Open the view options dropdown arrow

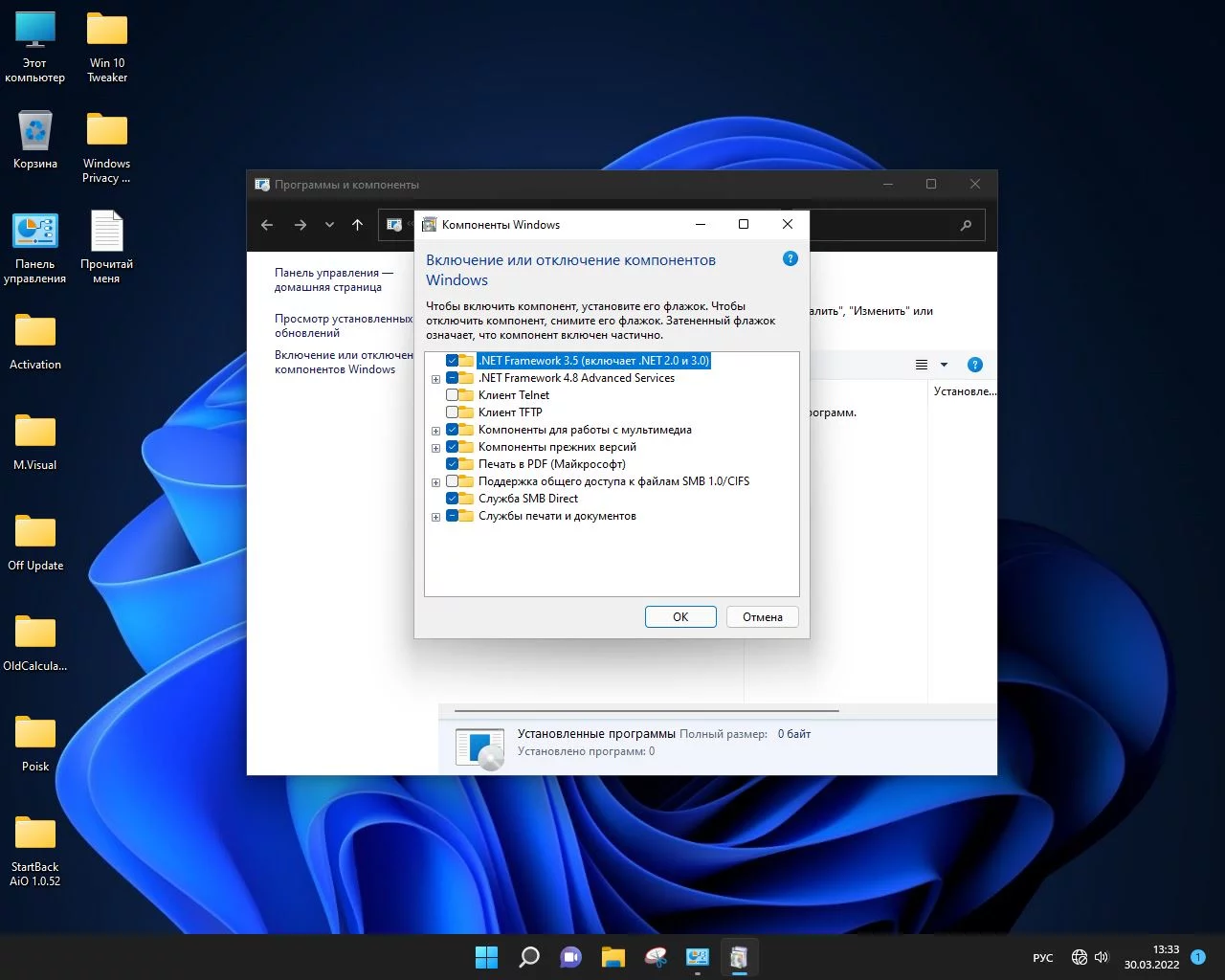[x=944, y=365]
